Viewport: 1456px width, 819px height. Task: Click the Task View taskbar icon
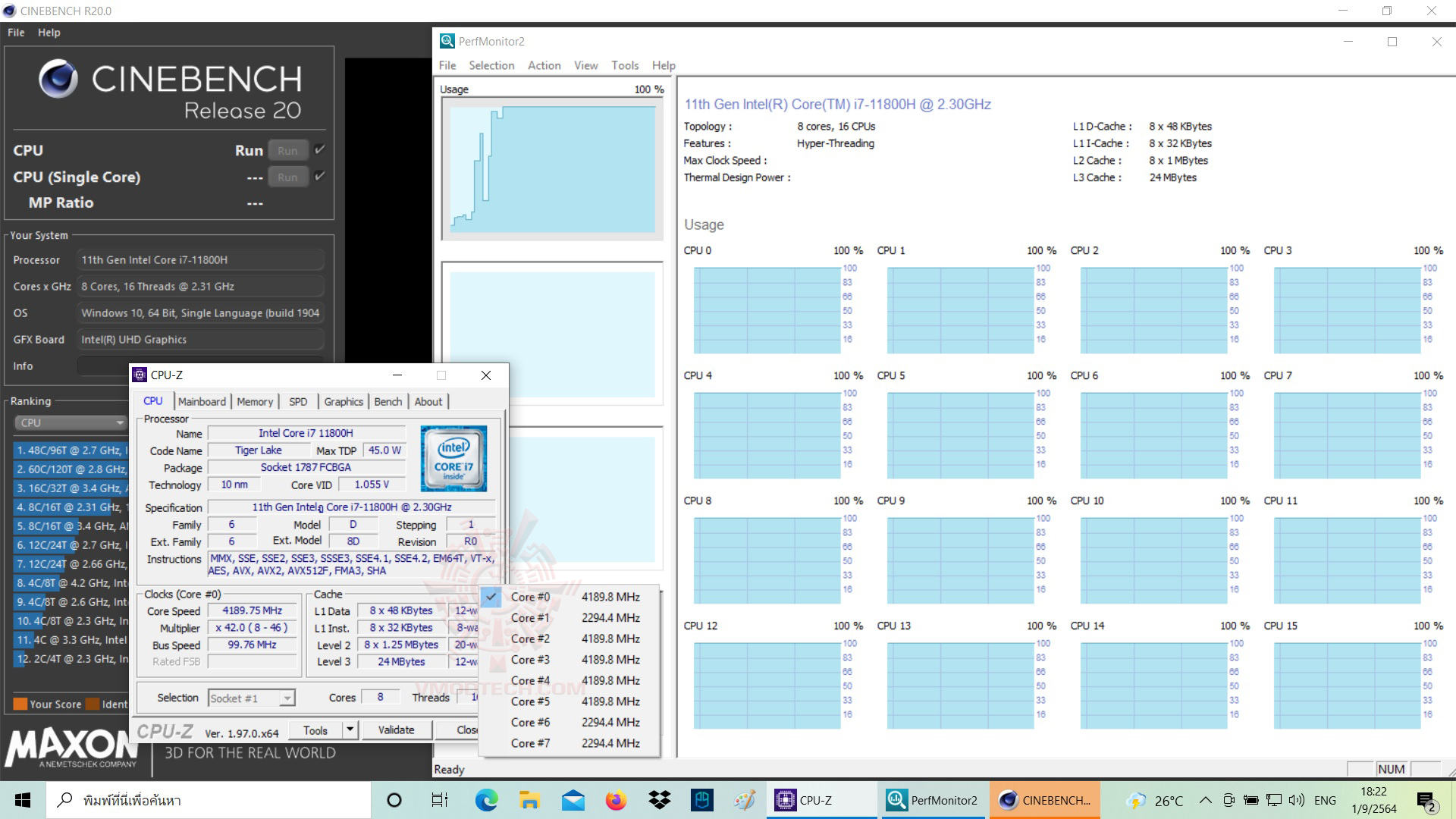[439, 800]
